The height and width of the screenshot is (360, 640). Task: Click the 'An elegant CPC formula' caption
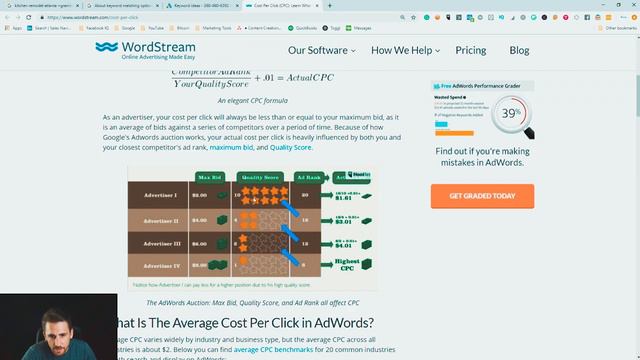click(x=252, y=100)
